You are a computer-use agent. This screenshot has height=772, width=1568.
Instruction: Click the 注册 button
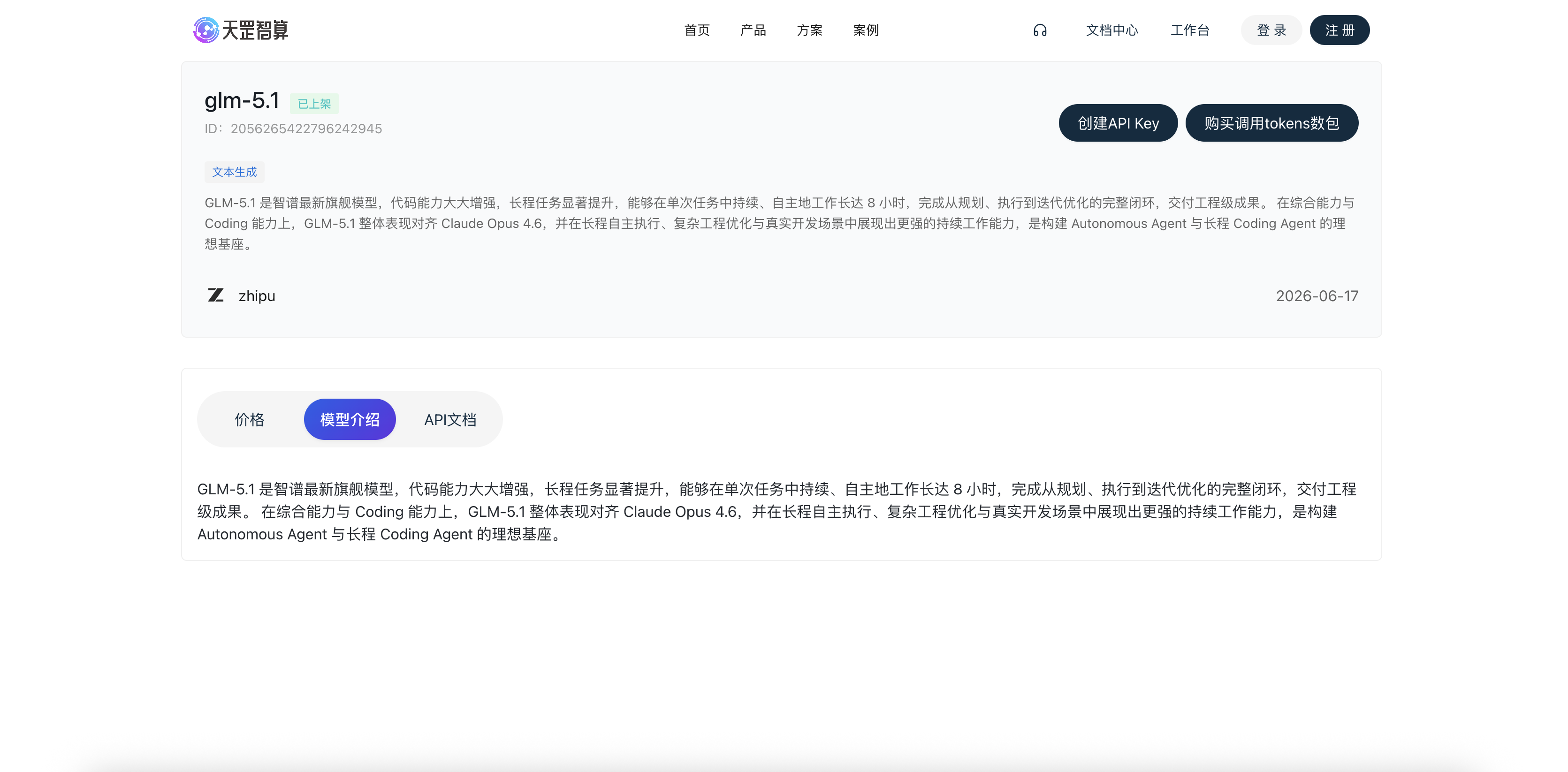1340,30
